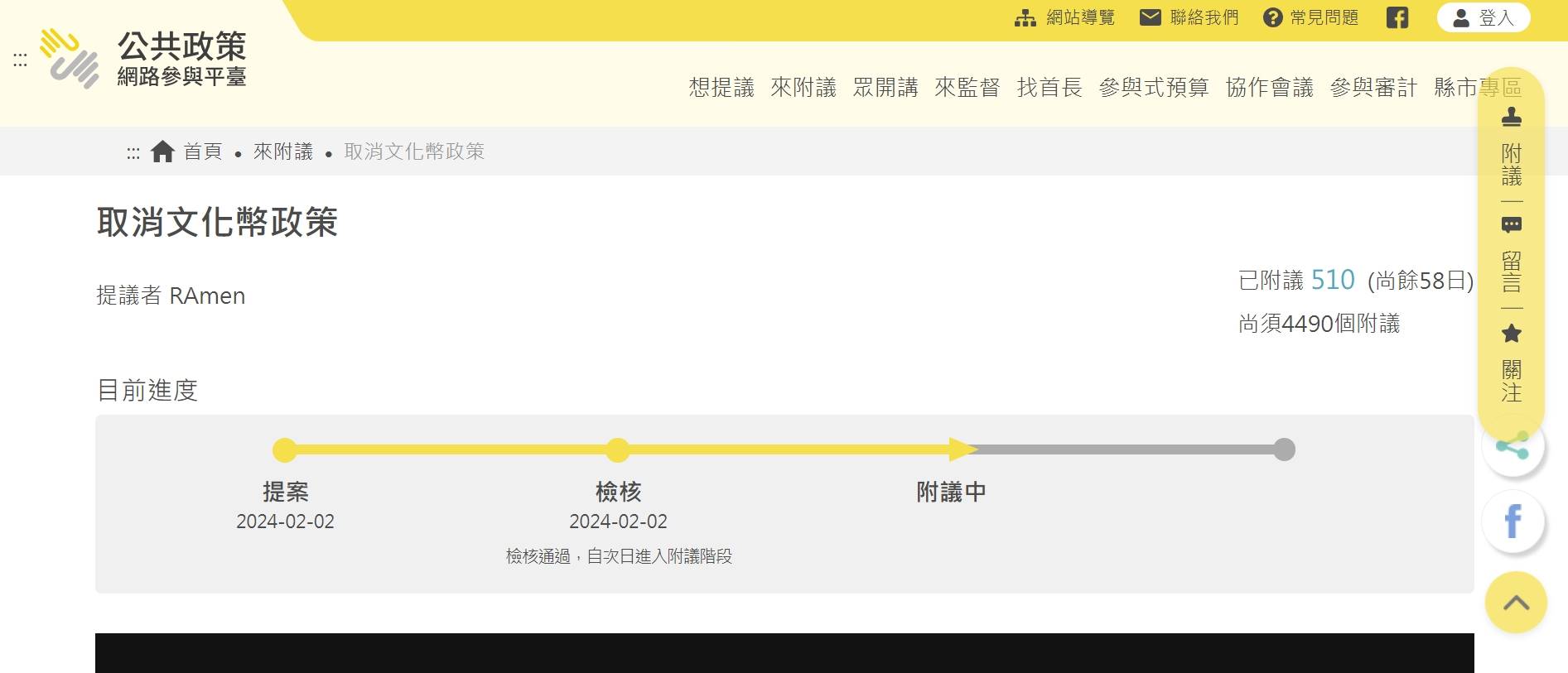
Task: Click the 510 seconded count
Action: 1333,280
